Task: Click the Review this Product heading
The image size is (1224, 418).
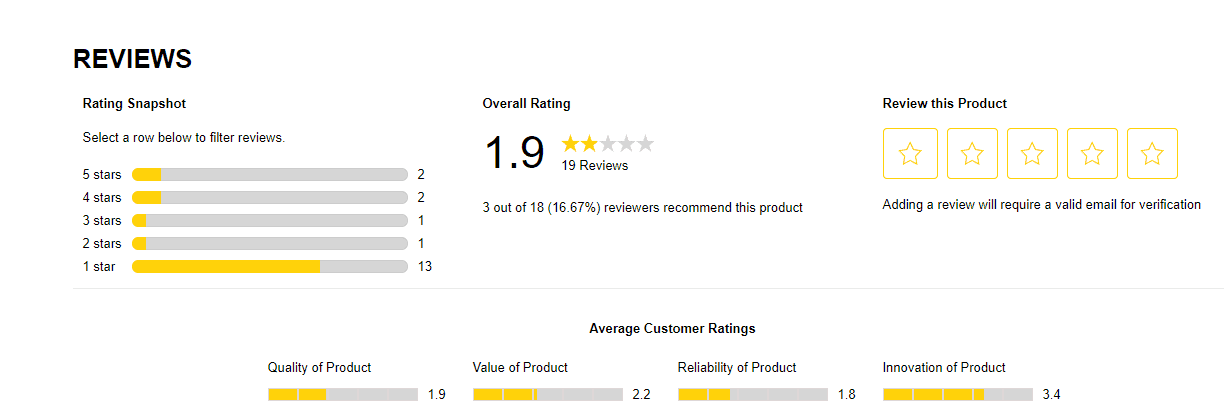Action: coord(944,104)
